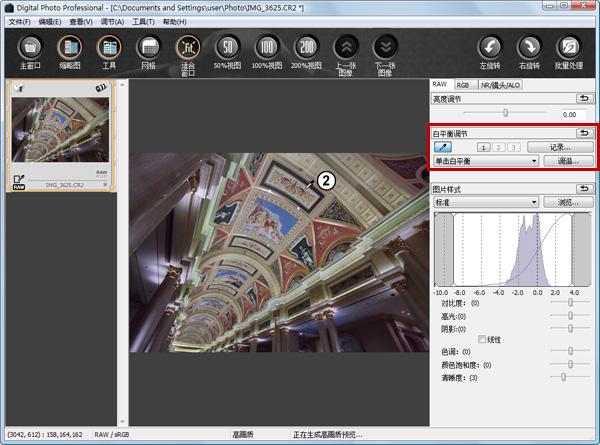Click the thumbnail panel scroll up arrow

(122, 85)
